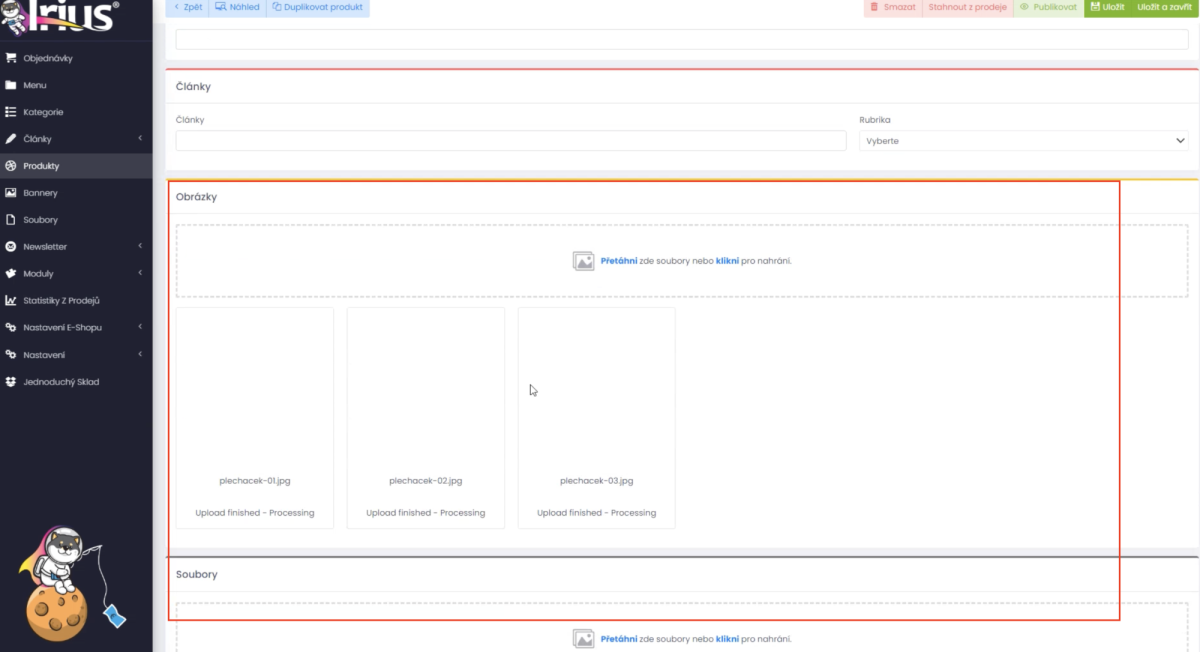This screenshot has width=1200, height=652.
Task: Click 'Upload finished - Processing' under plechacek-03.jpg
Action: pyautogui.click(x=597, y=513)
